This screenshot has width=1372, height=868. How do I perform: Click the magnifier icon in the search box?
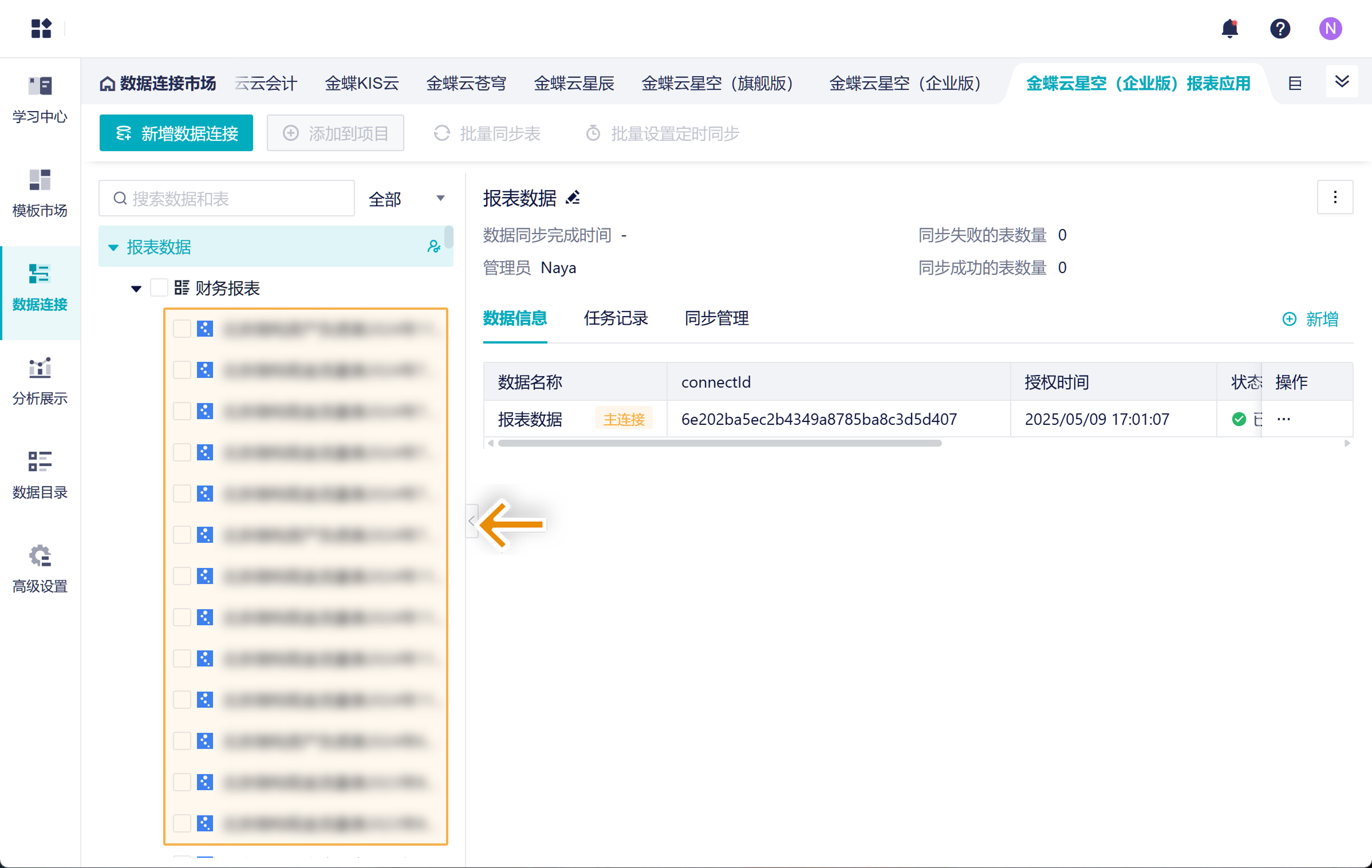point(120,199)
